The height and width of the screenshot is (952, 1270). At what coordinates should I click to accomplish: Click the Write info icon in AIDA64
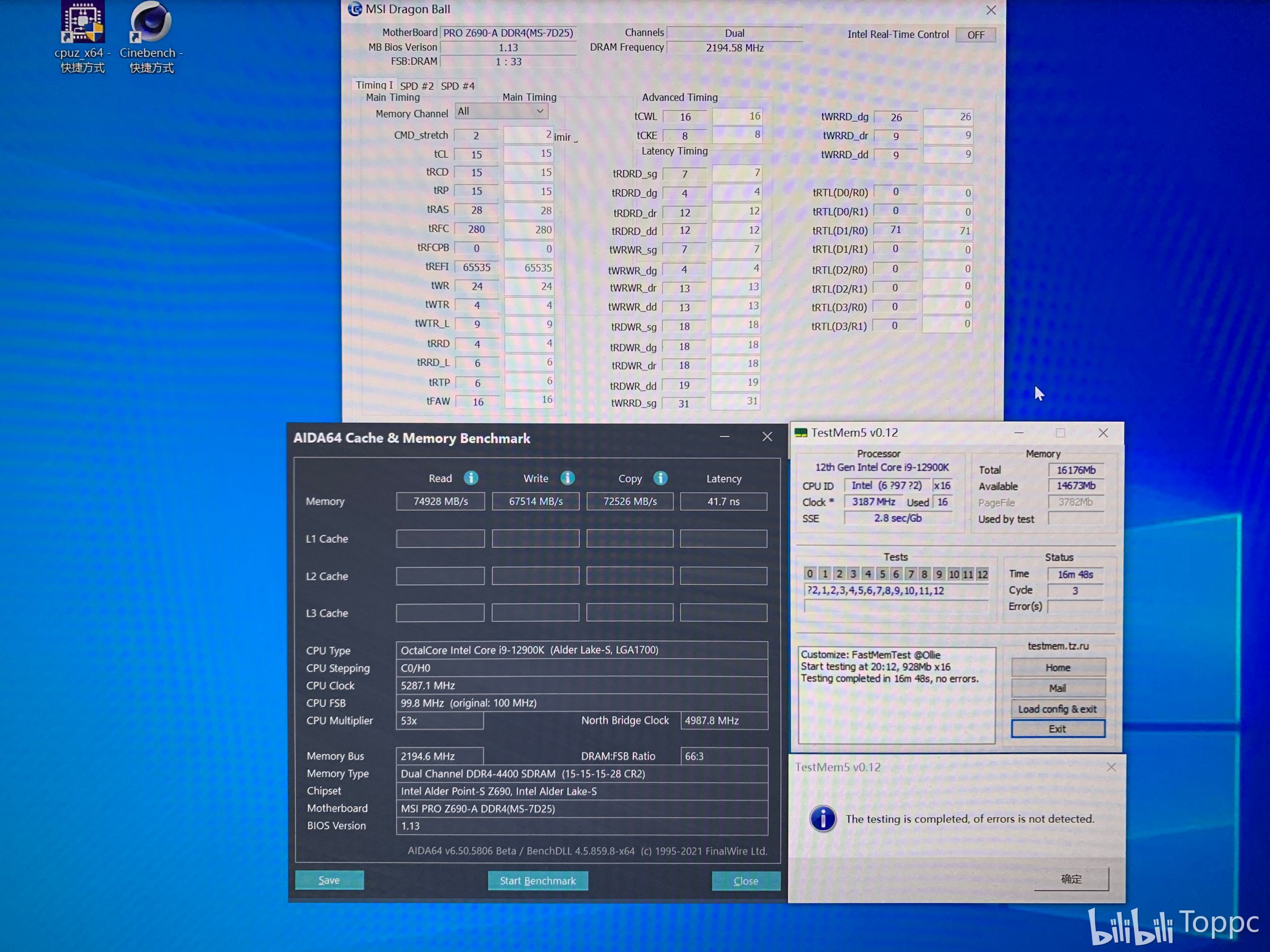point(567,478)
